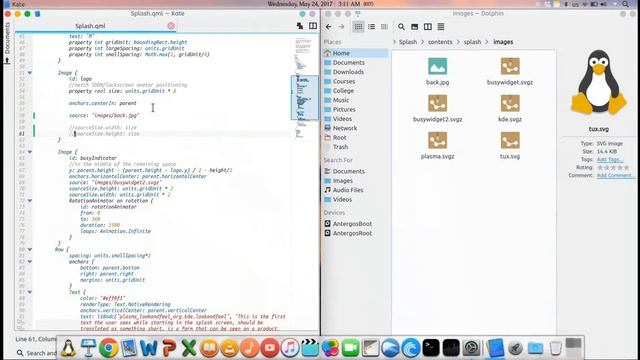Viewport: 640px width, 360px height.
Task: Toggle Dolphin image preview button
Action: [415, 27]
